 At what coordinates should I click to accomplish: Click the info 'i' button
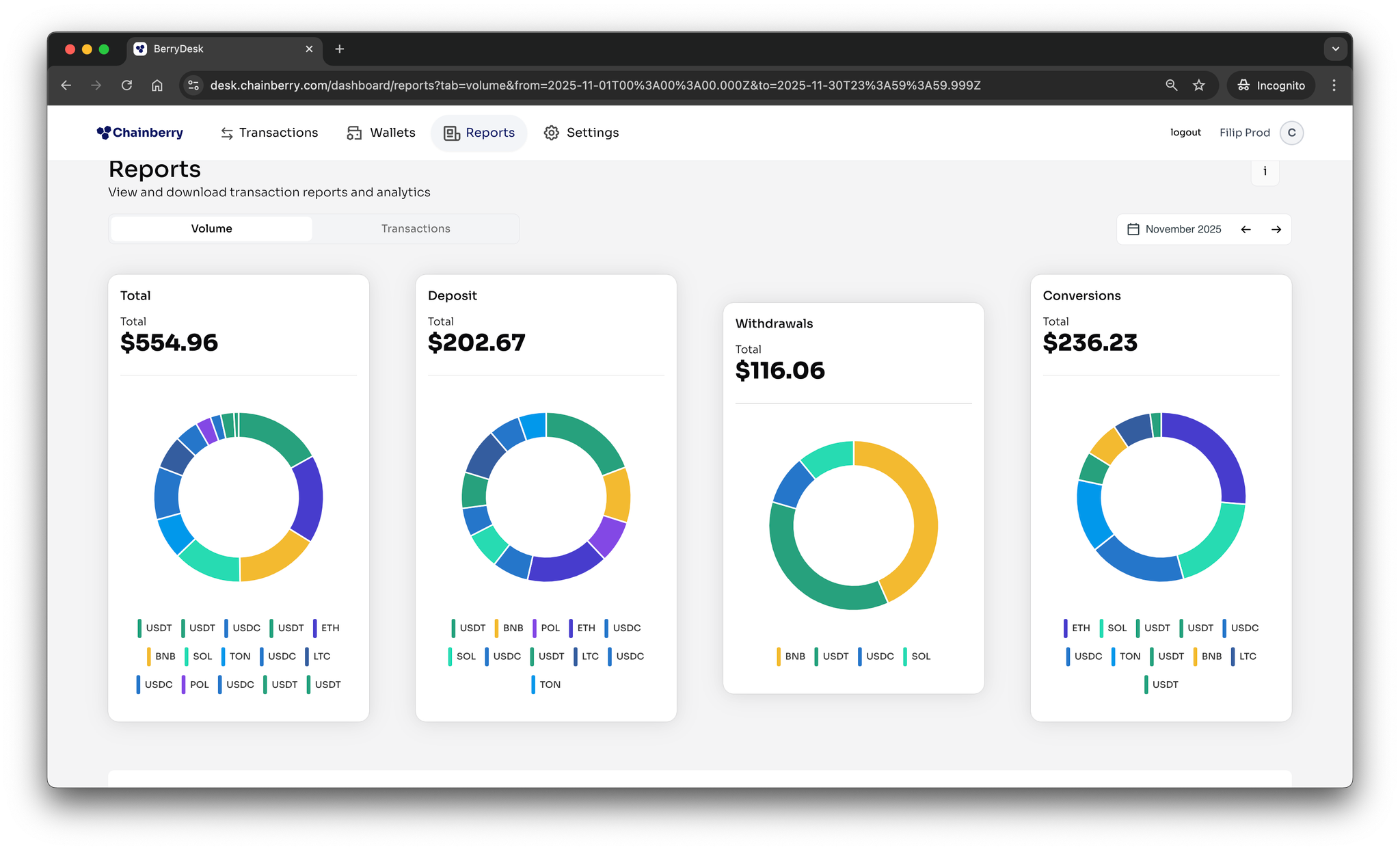tap(1265, 172)
